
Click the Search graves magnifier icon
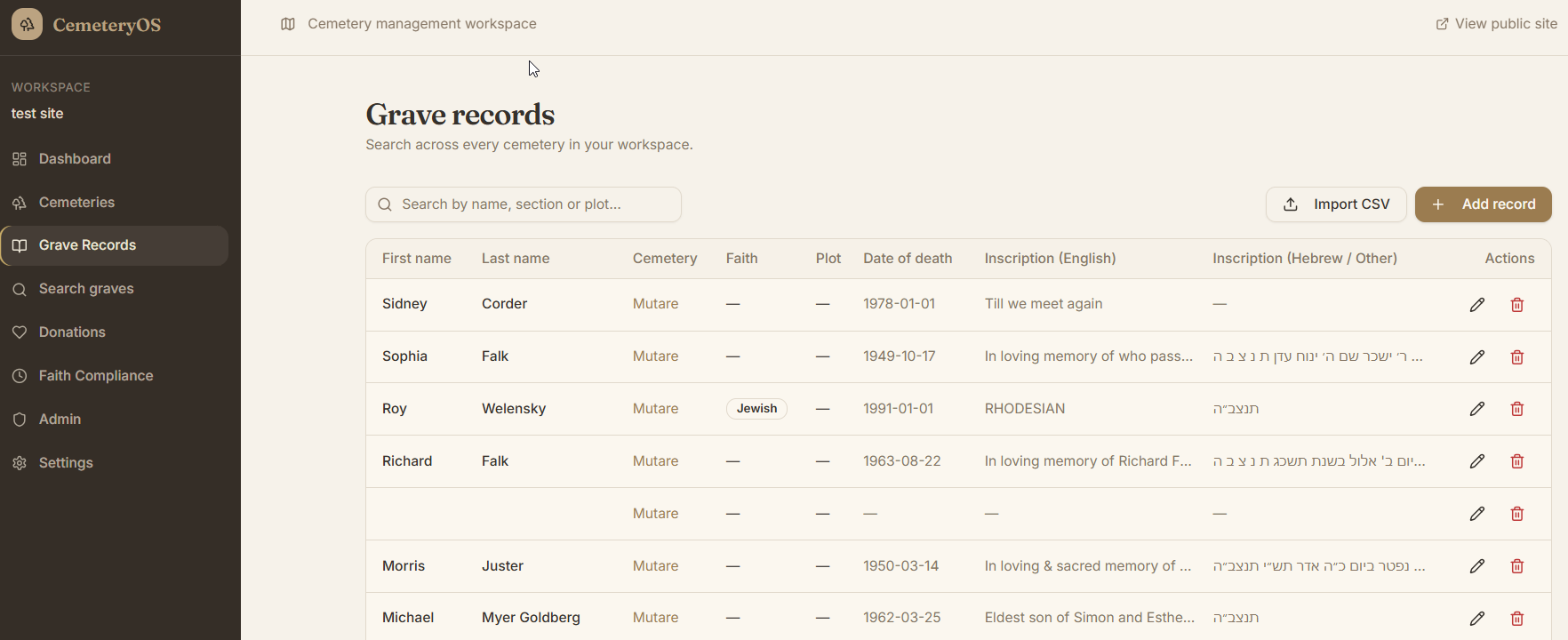pos(20,289)
